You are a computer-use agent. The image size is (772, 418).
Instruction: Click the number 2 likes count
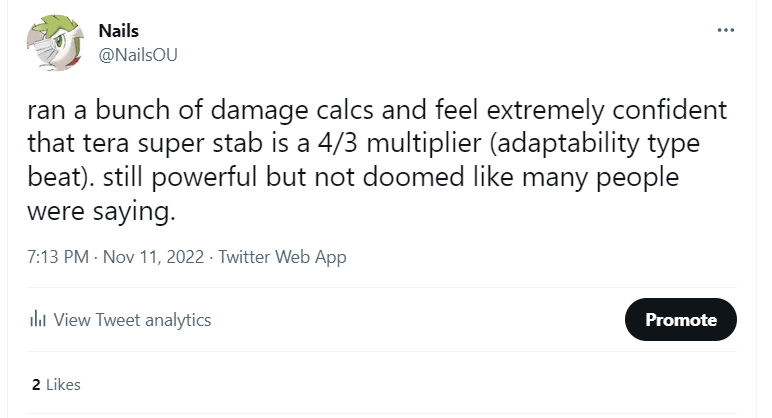pyautogui.click(x=36, y=384)
